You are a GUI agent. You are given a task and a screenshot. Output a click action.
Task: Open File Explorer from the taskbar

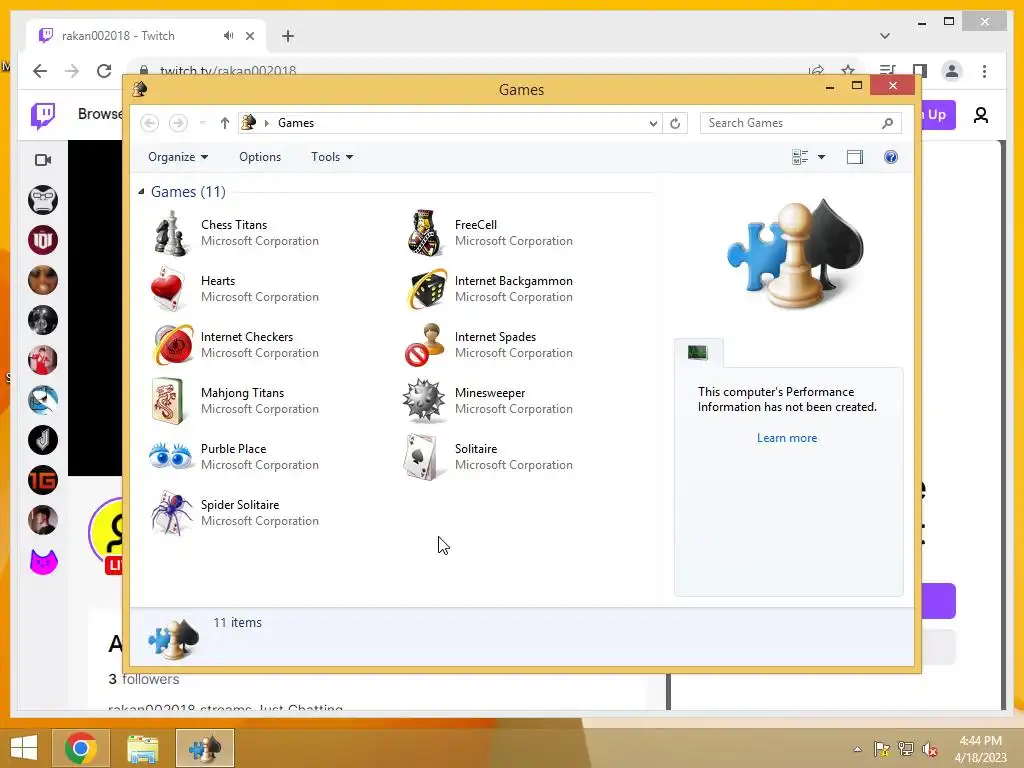coord(142,748)
